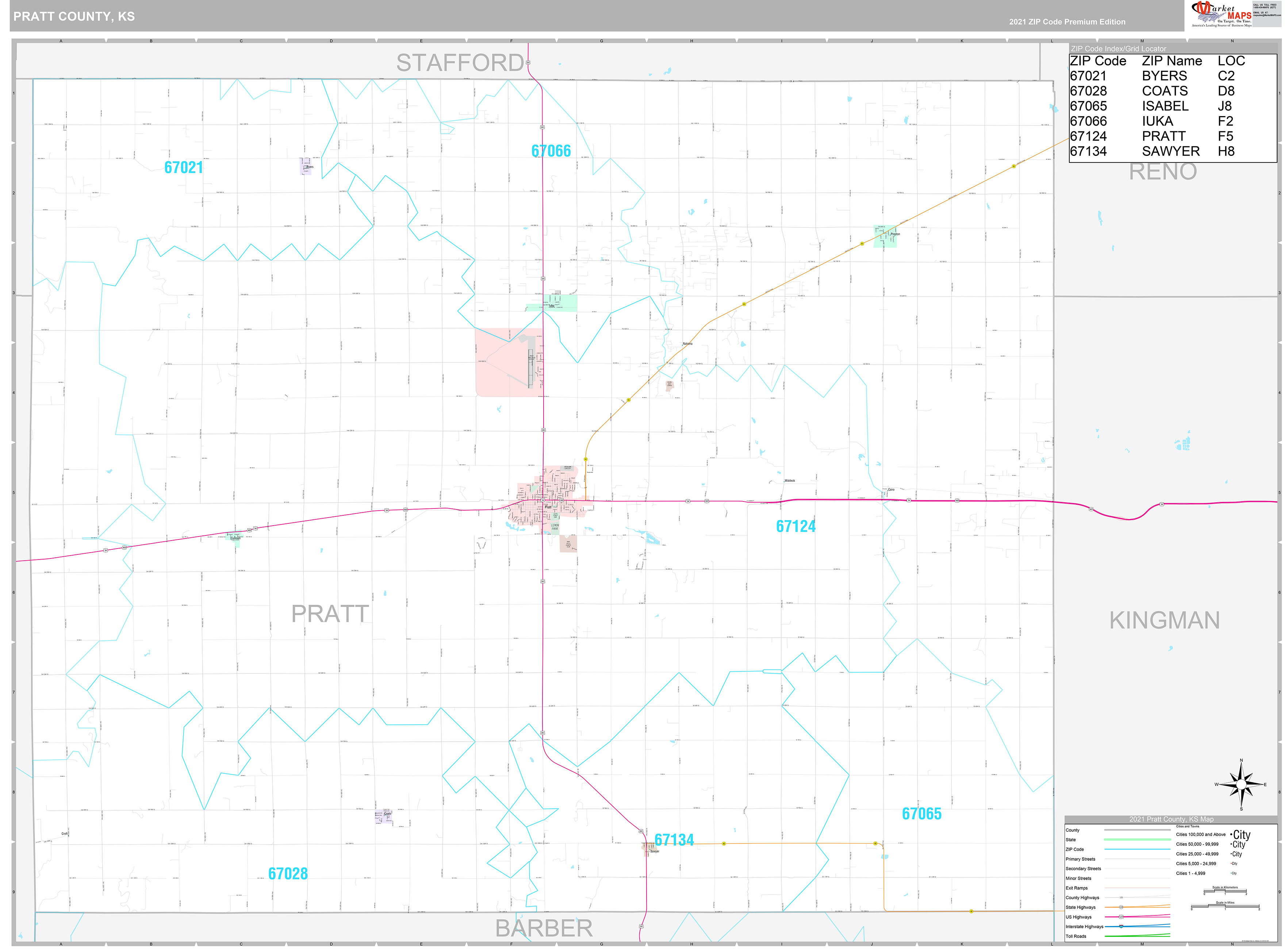Click BYERS in the index table
The width and height of the screenshot is (1288, 949).
(1165, 76)
